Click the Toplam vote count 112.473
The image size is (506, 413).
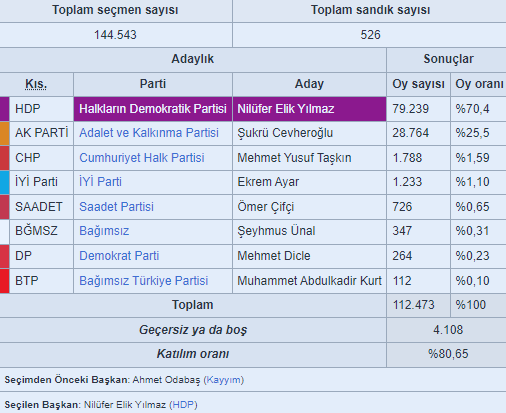(414, 305)
